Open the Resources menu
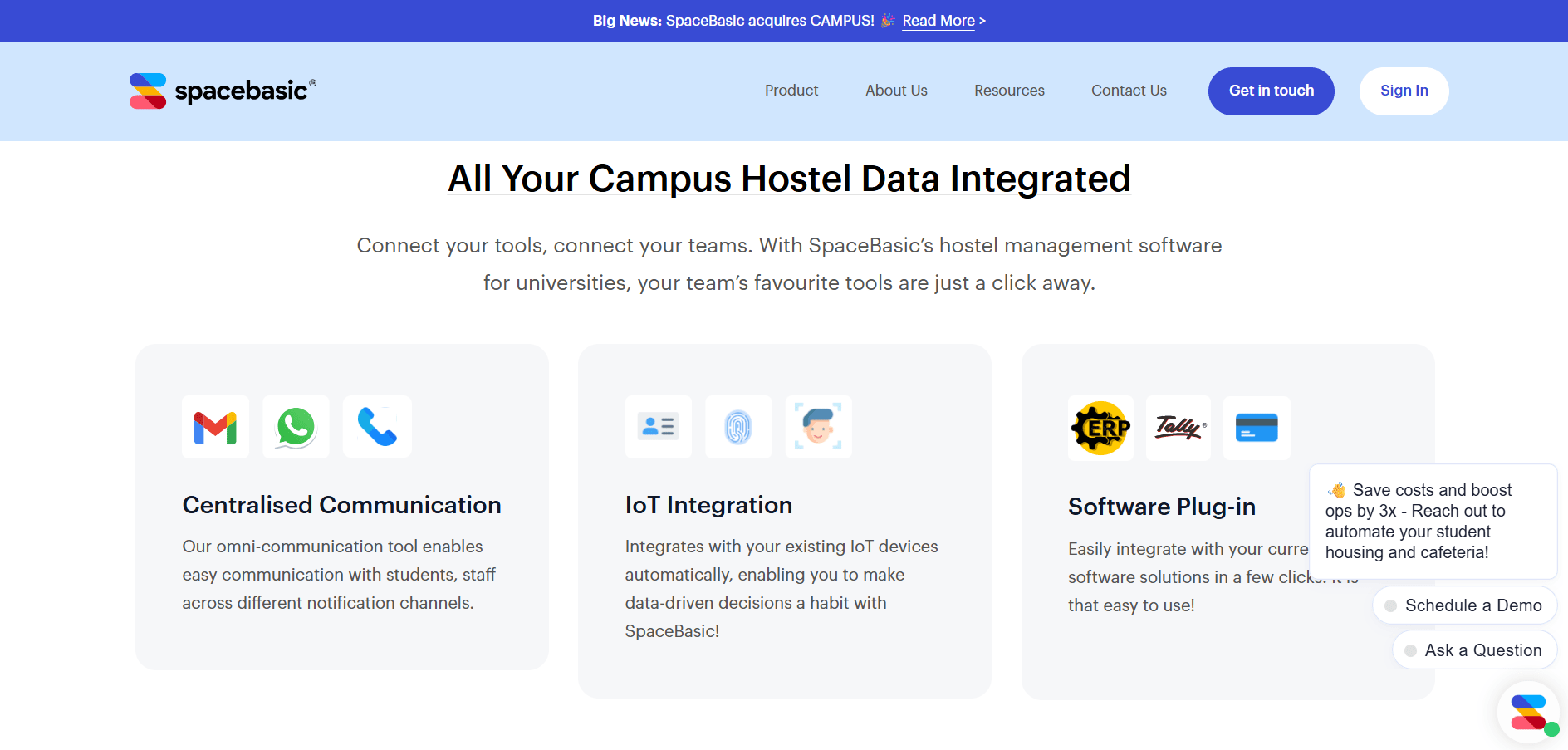This screenshot has height=750, width=1568. (1009, 91)
